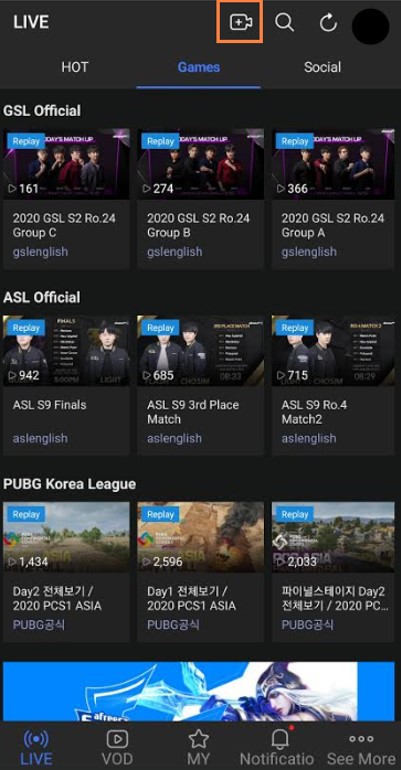Refresh the live list
The height and width of the screenshot is (770, 401).
(x=327, y=23)
